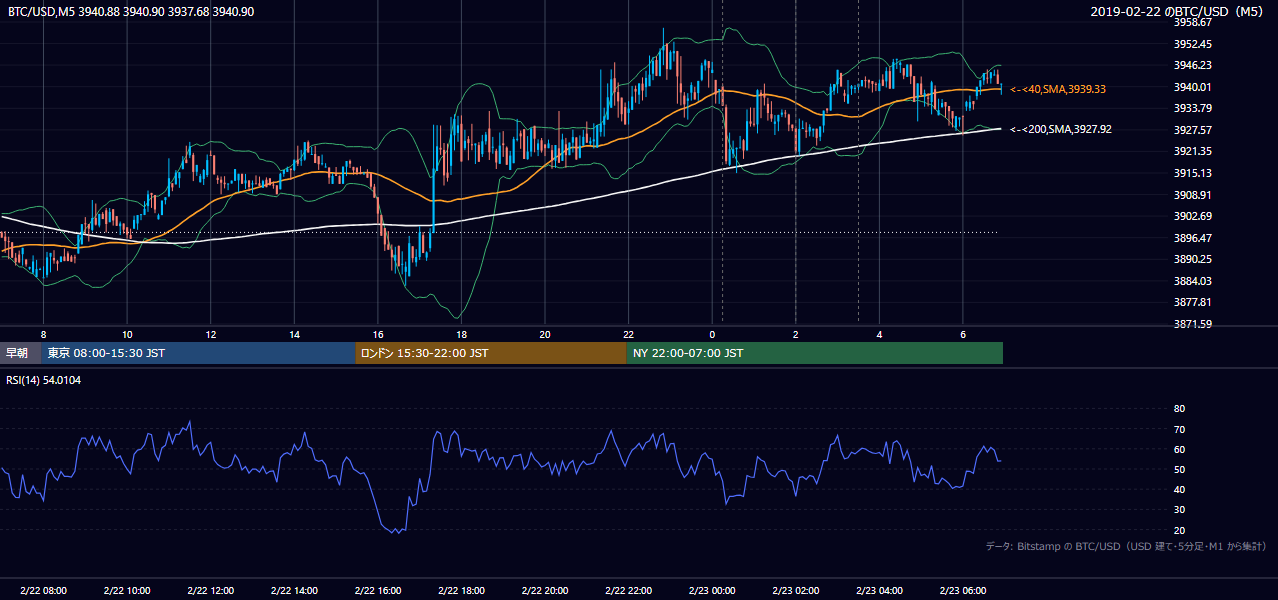The image size is (1278, 600).
Task: Click the hour label 12 on chart axis
Action: click(210, 334)
